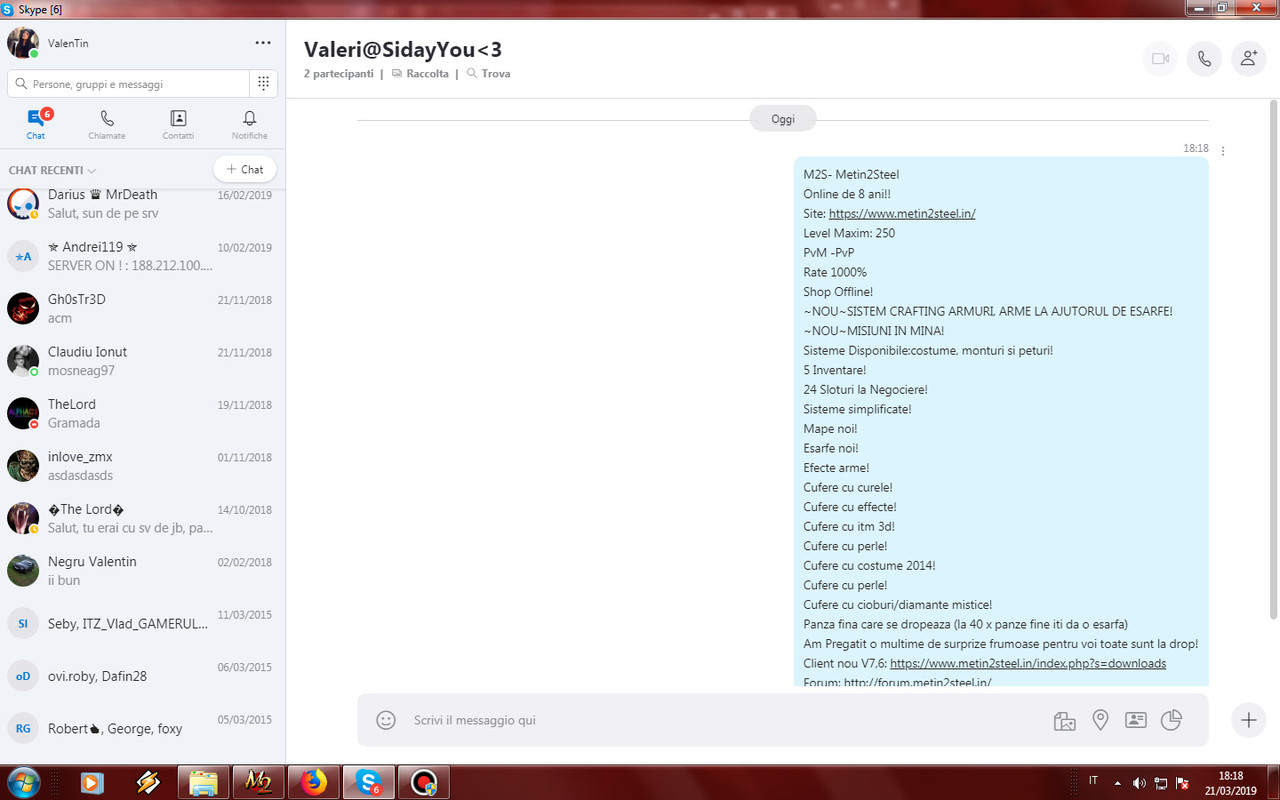
Task: Open message options at 18:18 message
Action: point(1223,151)
